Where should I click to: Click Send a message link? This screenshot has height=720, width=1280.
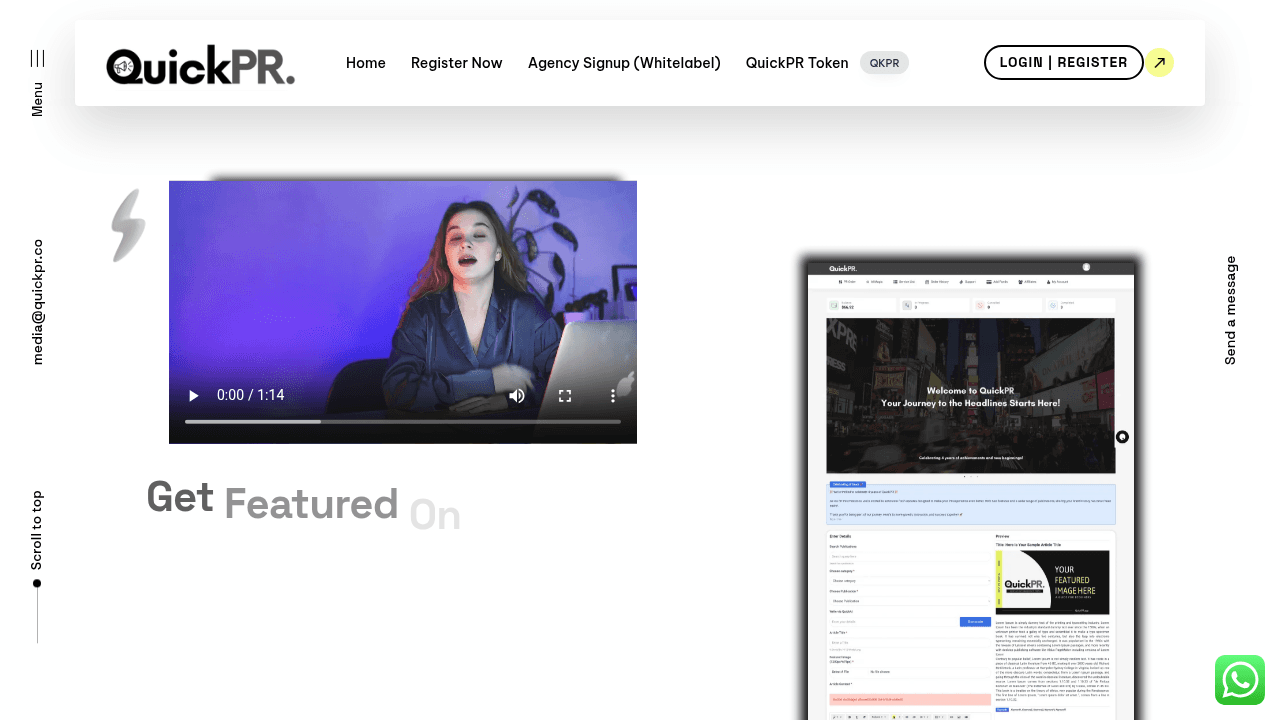tap(1231, 310)
